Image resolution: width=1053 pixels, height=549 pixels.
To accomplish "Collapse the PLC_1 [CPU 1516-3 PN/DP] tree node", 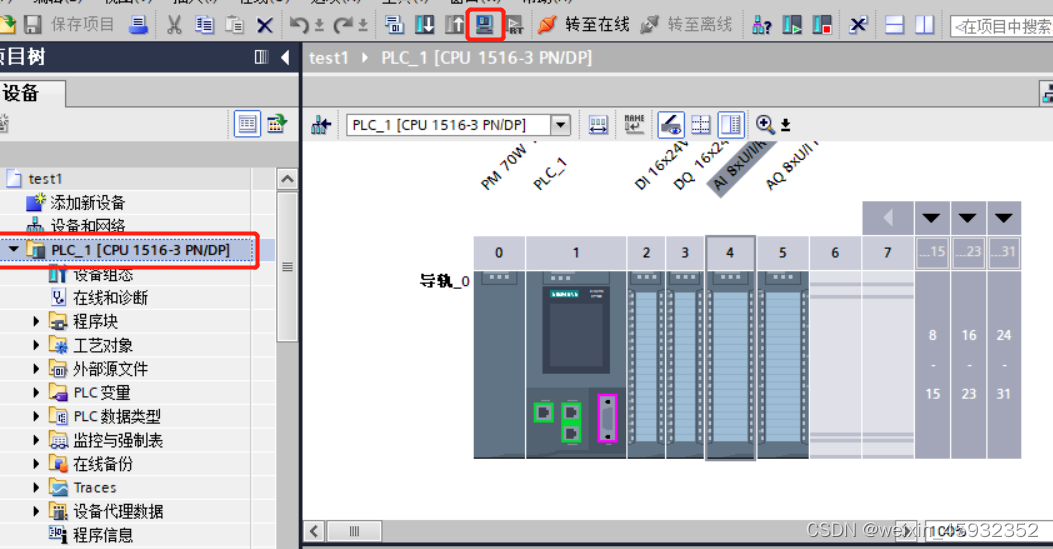I will pyautogui.click(x=13, y=250).
